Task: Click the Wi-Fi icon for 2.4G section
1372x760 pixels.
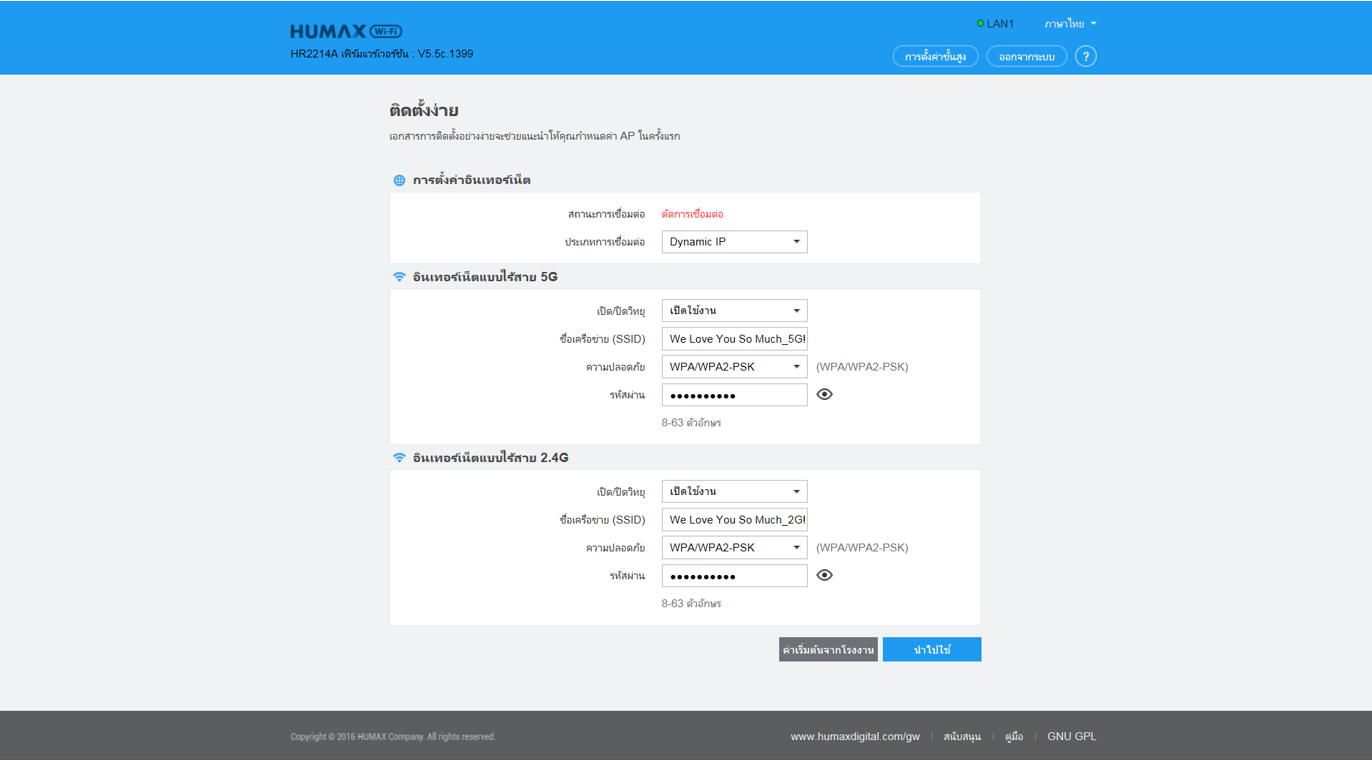Action: 399,458
